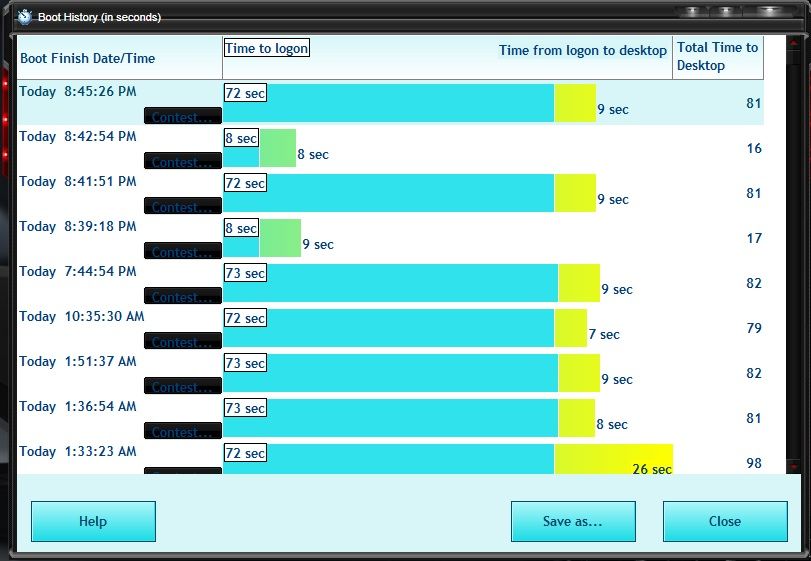The width and height of the screenshot is (811, 561).
Task: Click the yellow desktop bar in 8:45:26 PM row
Action: point(575,103)
